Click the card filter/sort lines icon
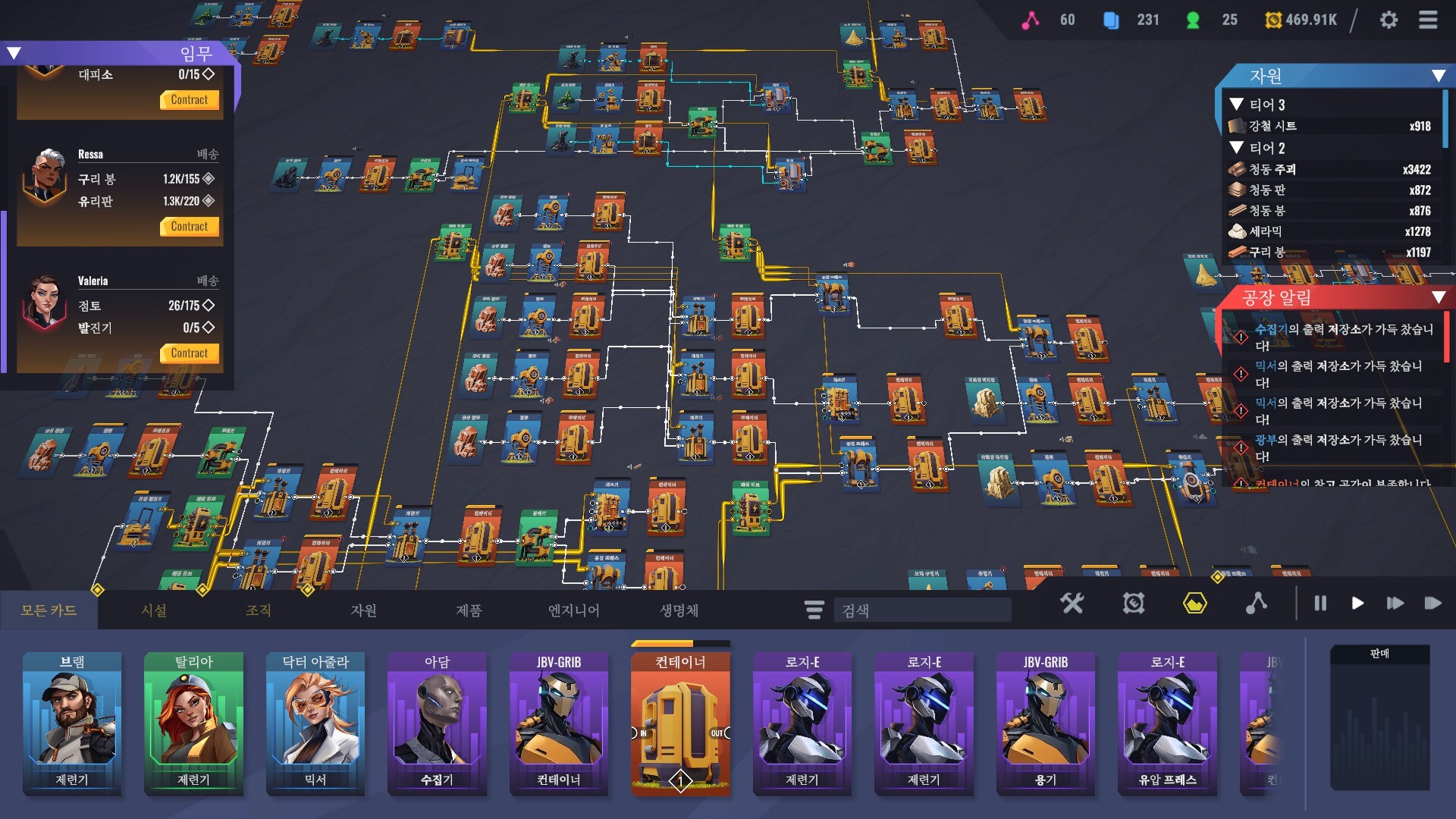Viewport: 1456px width, 819px height. pos(814,610)
